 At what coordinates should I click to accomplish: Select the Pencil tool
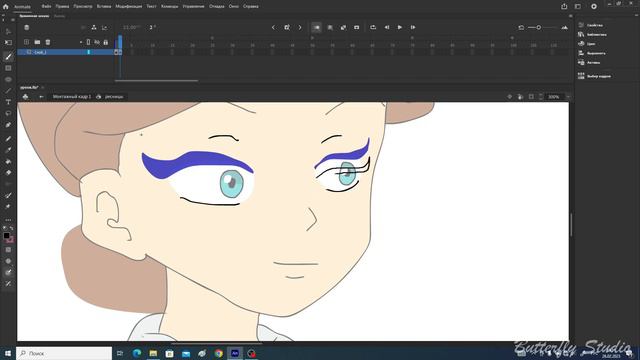click(8, 139)
